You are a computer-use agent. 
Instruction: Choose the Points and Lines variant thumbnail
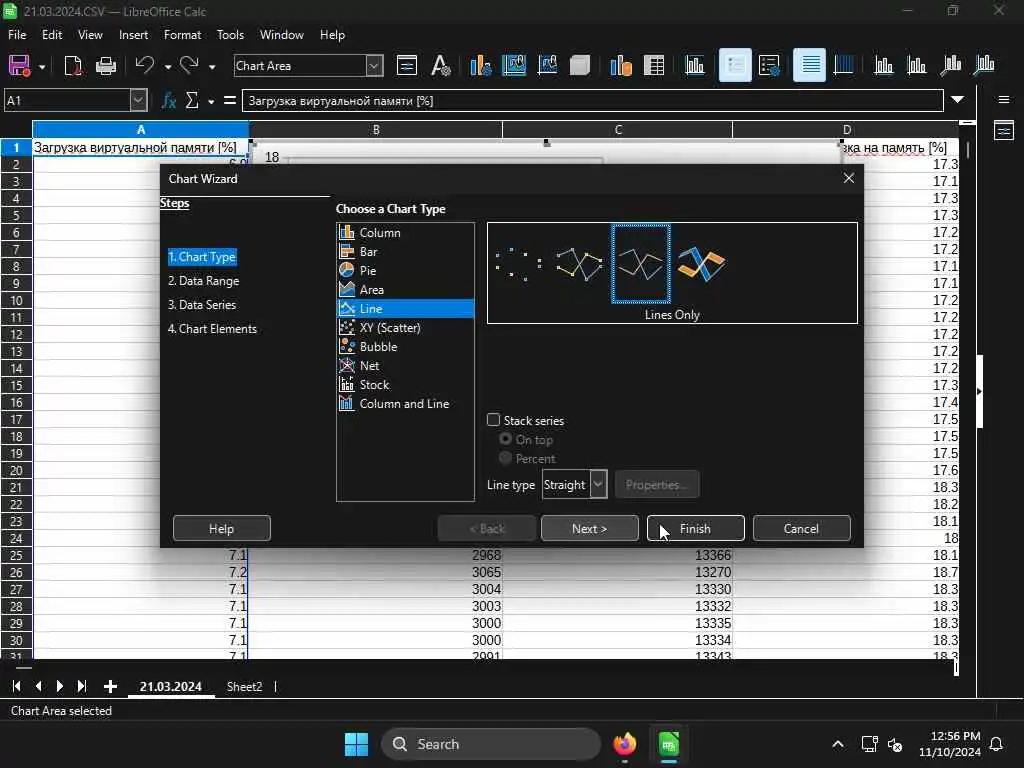[579, 264]
